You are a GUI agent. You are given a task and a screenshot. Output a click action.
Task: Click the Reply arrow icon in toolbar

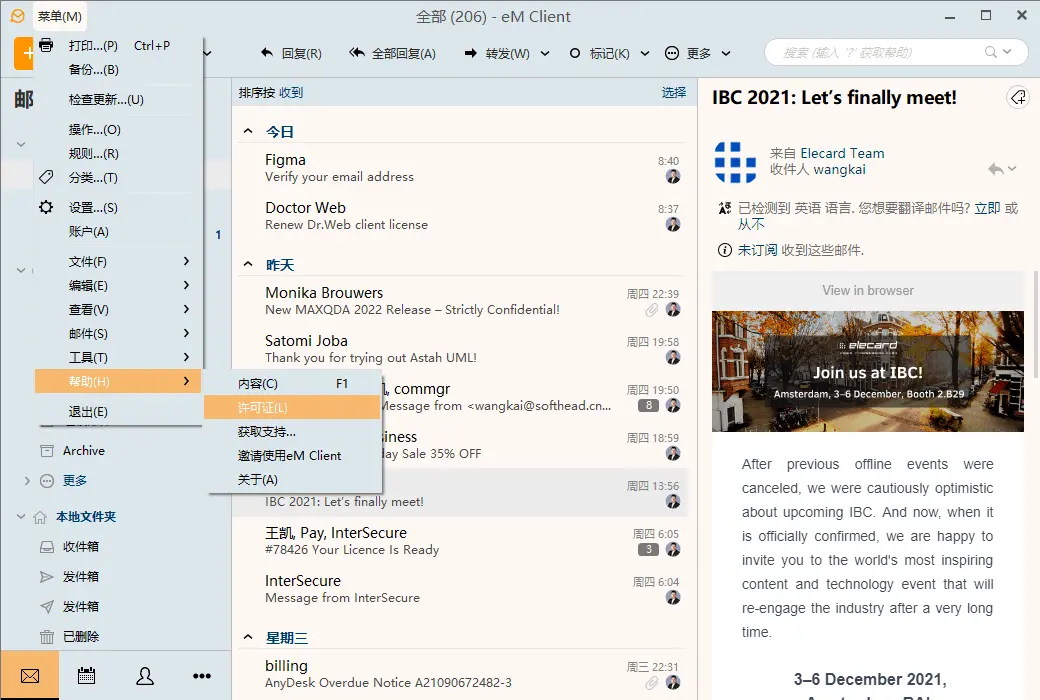coord(267,53)
